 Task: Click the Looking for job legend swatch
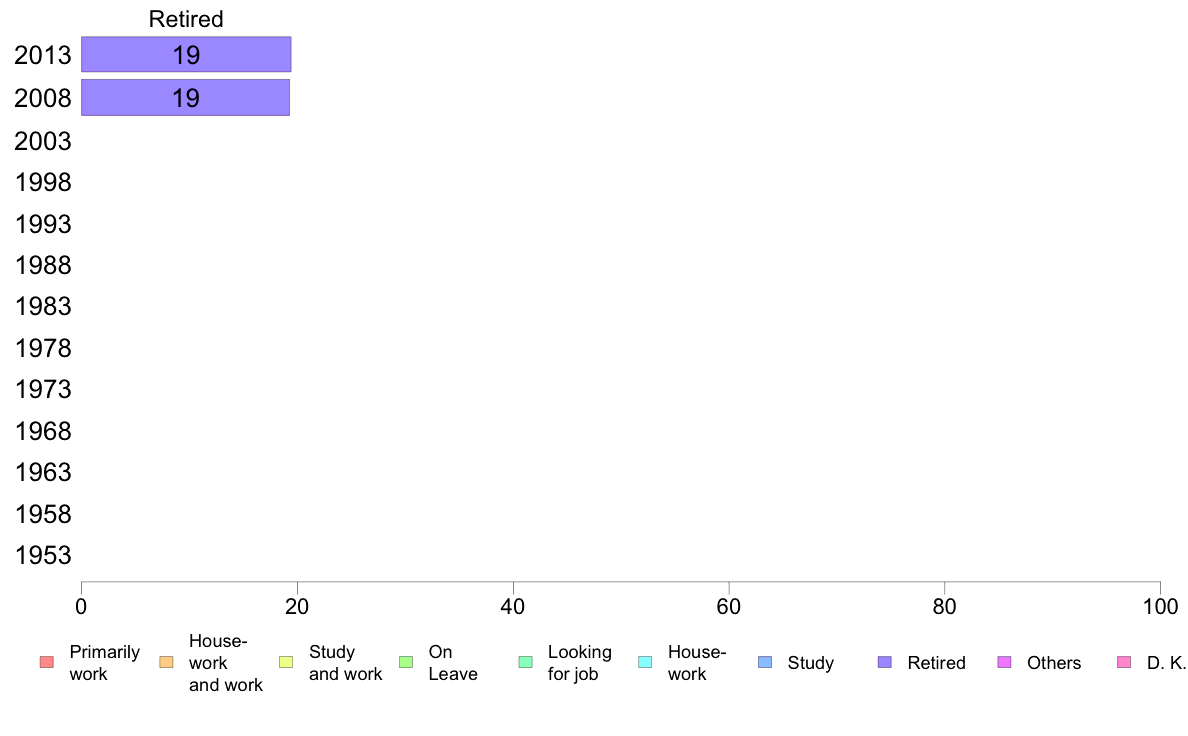coord(525,662)
